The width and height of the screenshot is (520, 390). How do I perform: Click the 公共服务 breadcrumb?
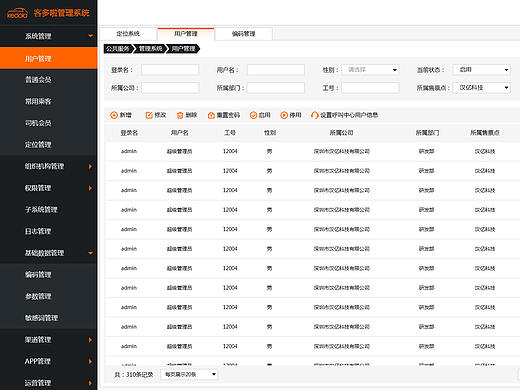point(118,49)
